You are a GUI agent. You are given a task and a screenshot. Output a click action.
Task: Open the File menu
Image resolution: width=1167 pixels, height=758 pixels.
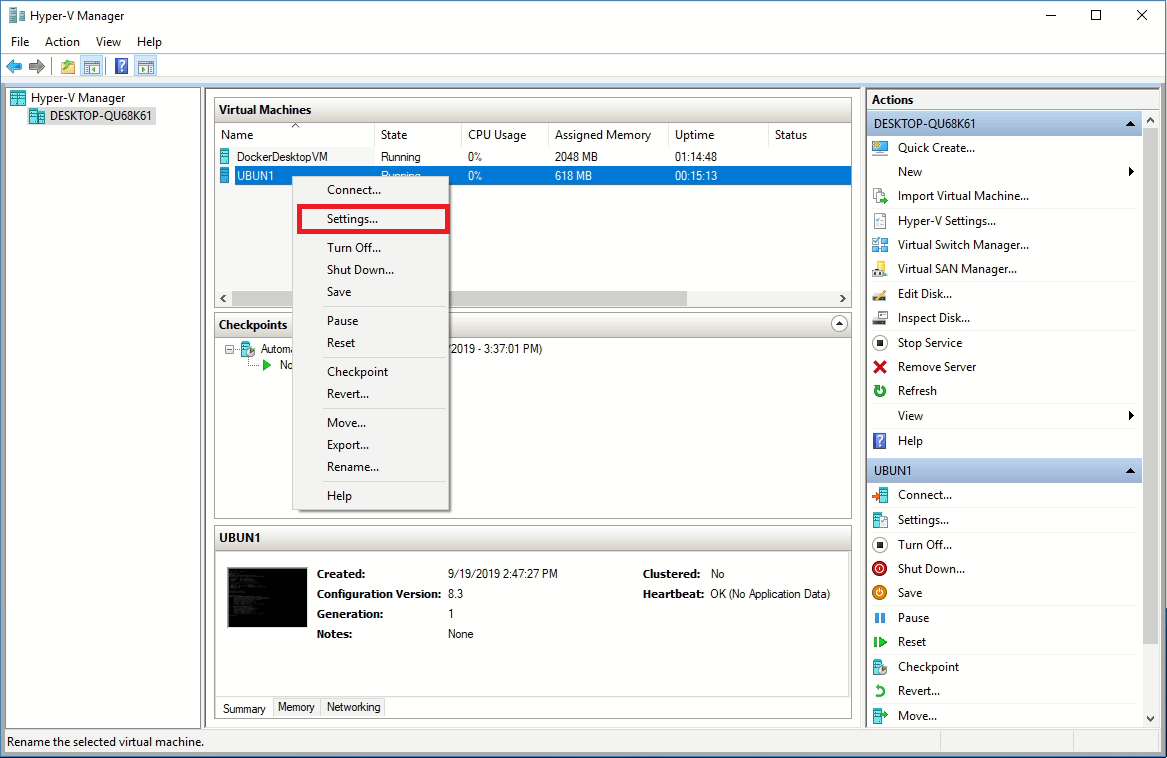pyautogui.click(x=20, y=42)
